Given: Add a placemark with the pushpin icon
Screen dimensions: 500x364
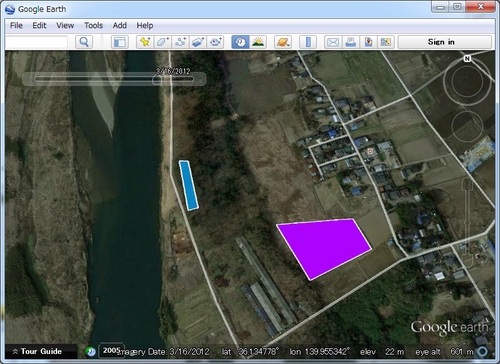Looking at the screenshot, I should (145, 42).
